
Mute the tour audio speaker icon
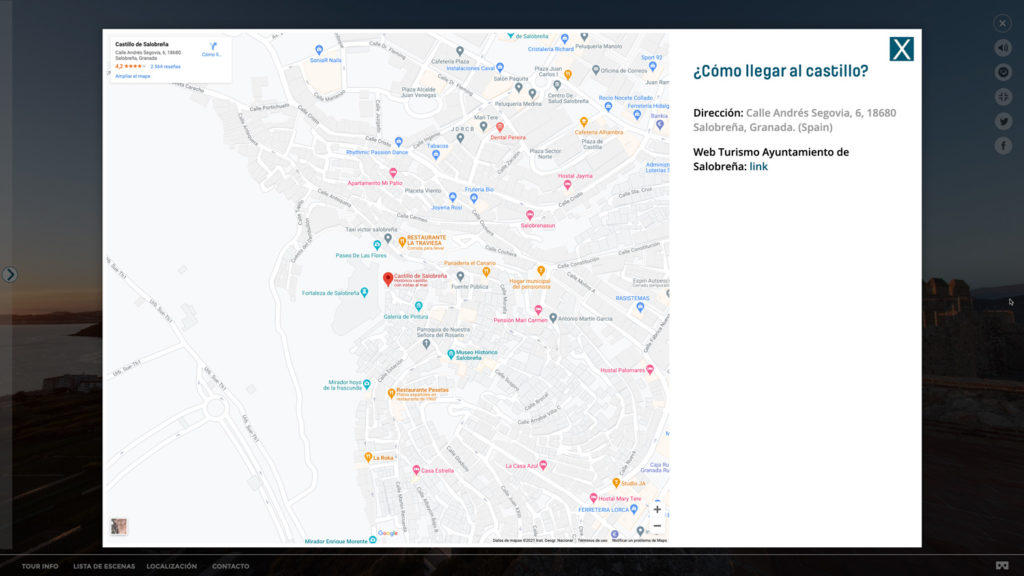coord(1003,48)
